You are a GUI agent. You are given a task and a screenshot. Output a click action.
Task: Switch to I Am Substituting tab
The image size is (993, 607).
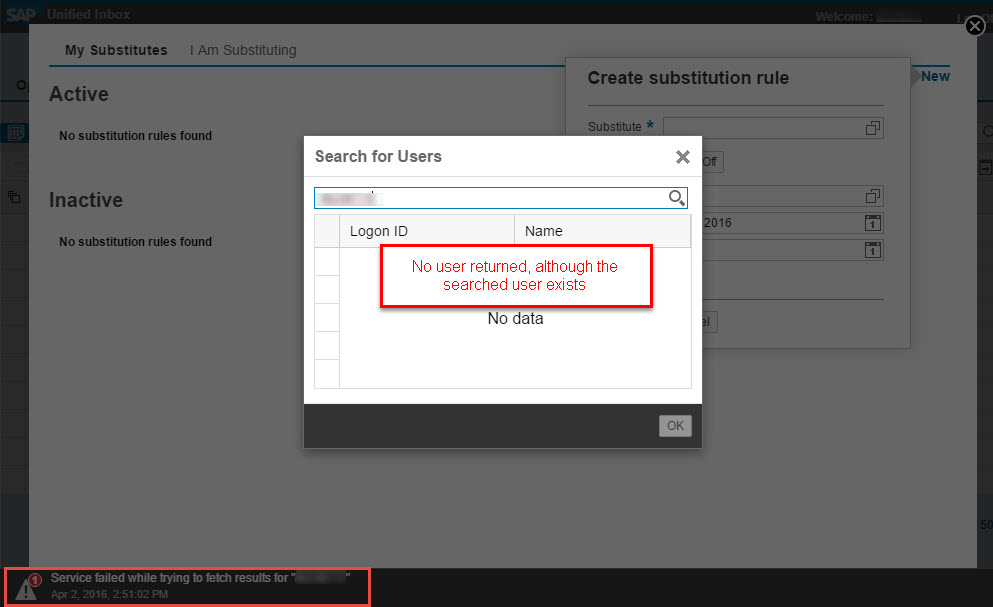click(243, 50)
